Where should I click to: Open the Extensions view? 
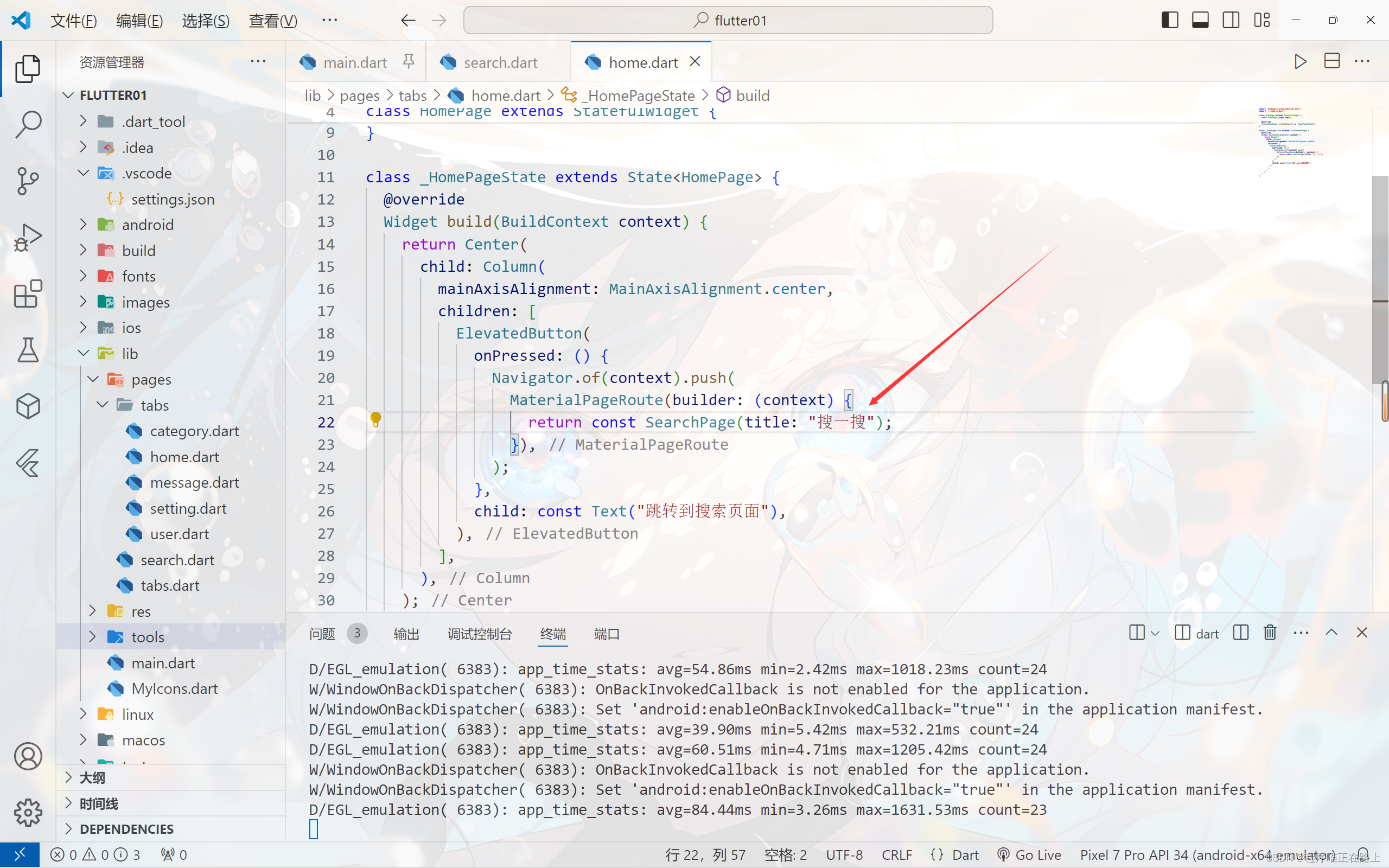[28, 294]
